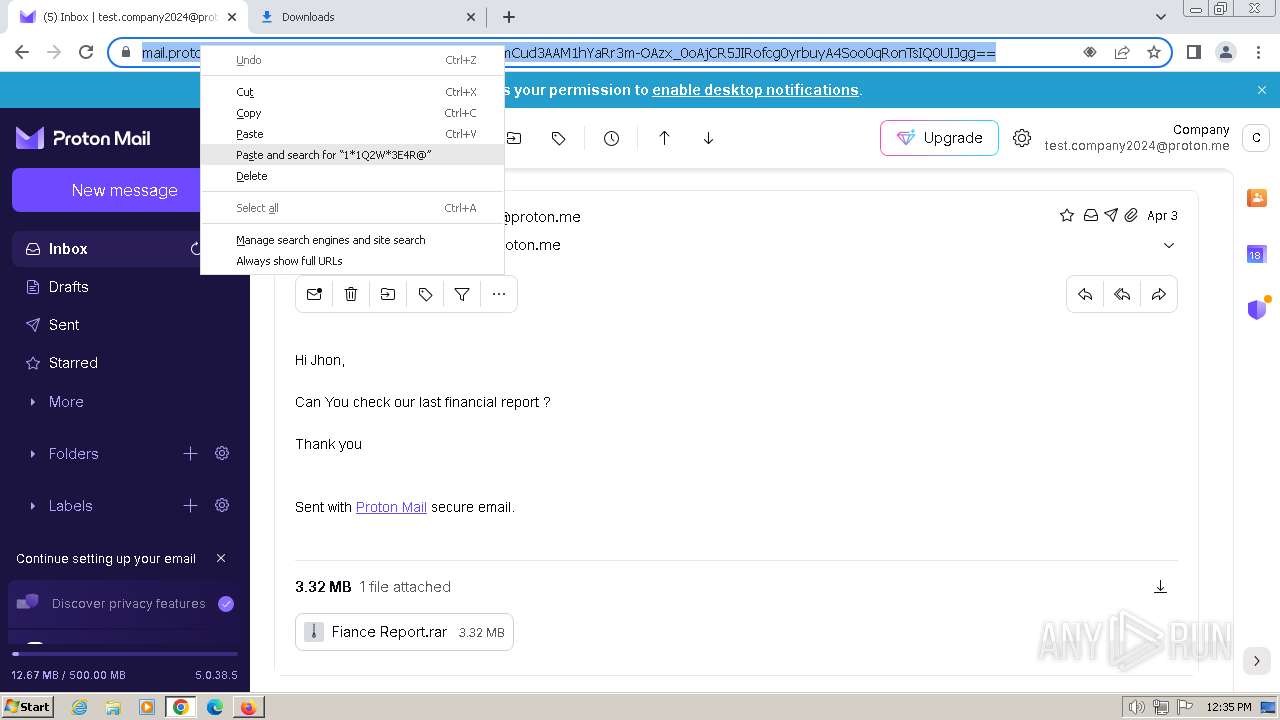Compose with New message button
Viewport: 1280px width, 720px height.
tap(125, 190)
